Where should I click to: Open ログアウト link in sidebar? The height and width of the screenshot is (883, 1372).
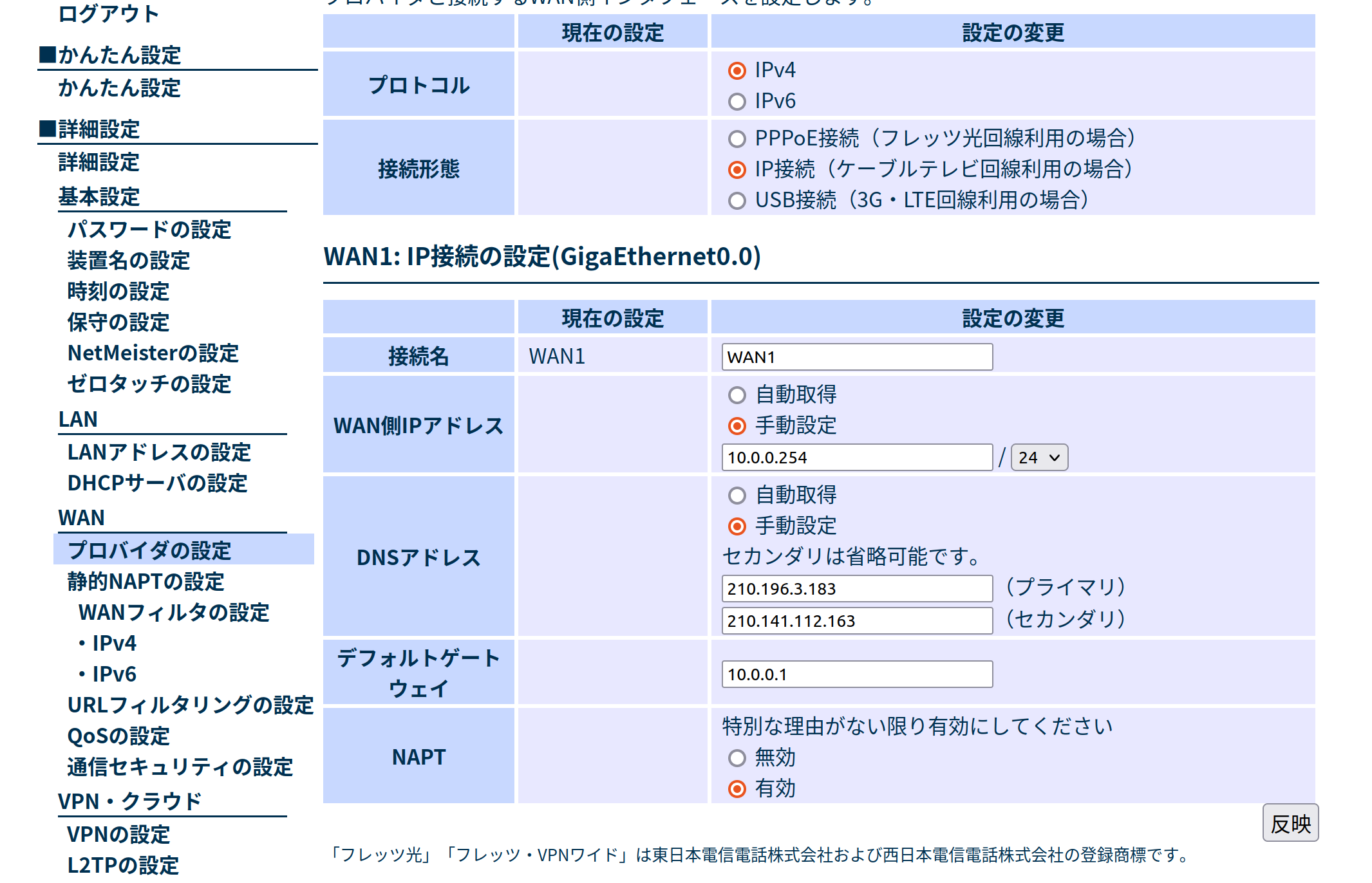point(108,14)
